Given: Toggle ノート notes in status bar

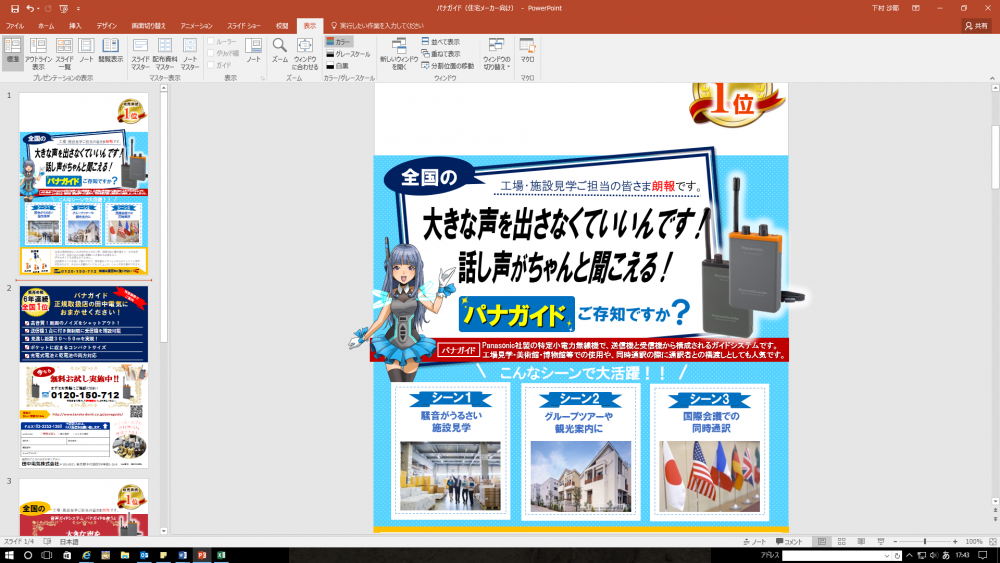Looking at the screenshot, I should pos(754,541).
